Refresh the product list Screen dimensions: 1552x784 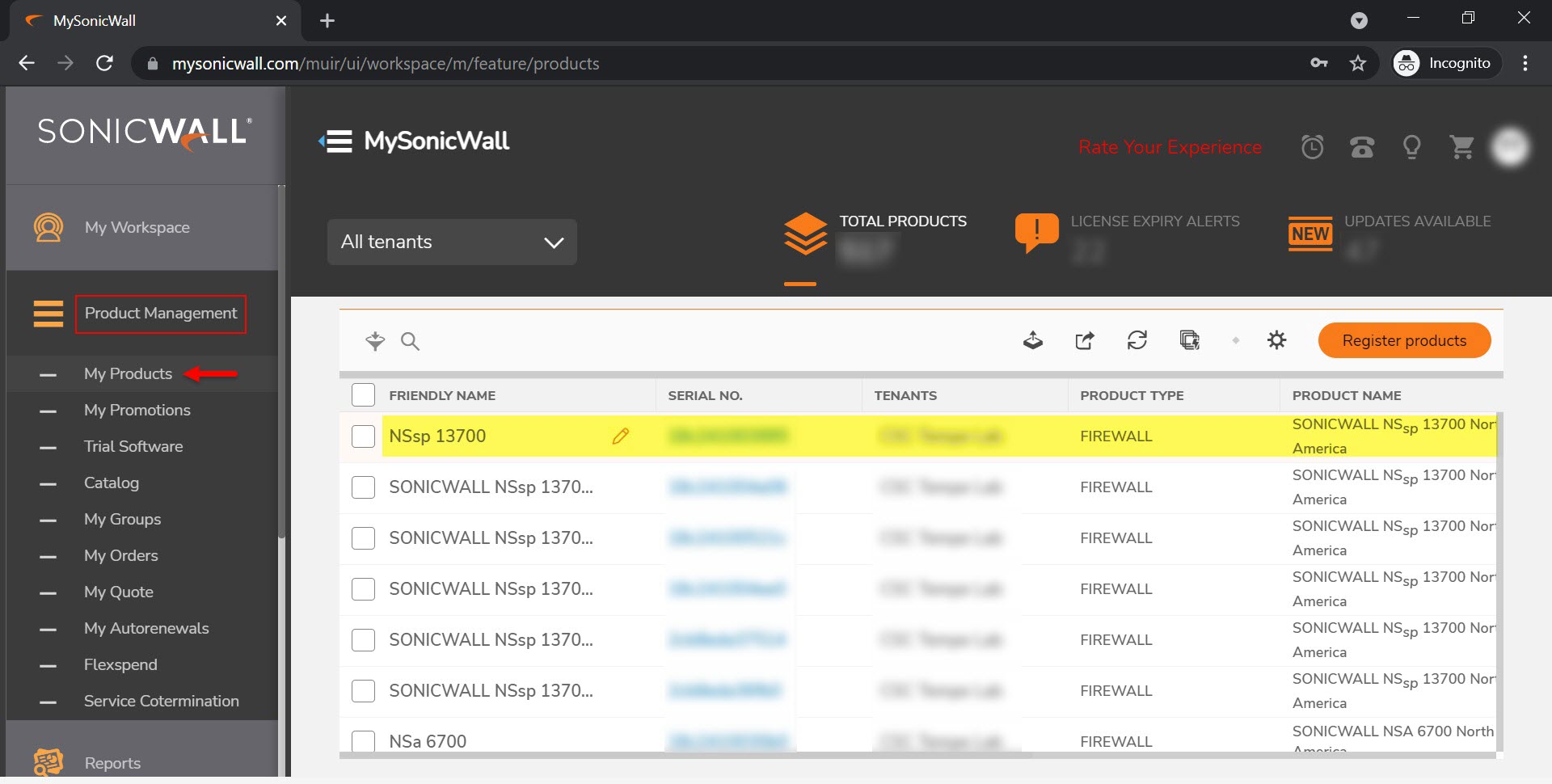pyautogui.click(x=1137, y=340)
